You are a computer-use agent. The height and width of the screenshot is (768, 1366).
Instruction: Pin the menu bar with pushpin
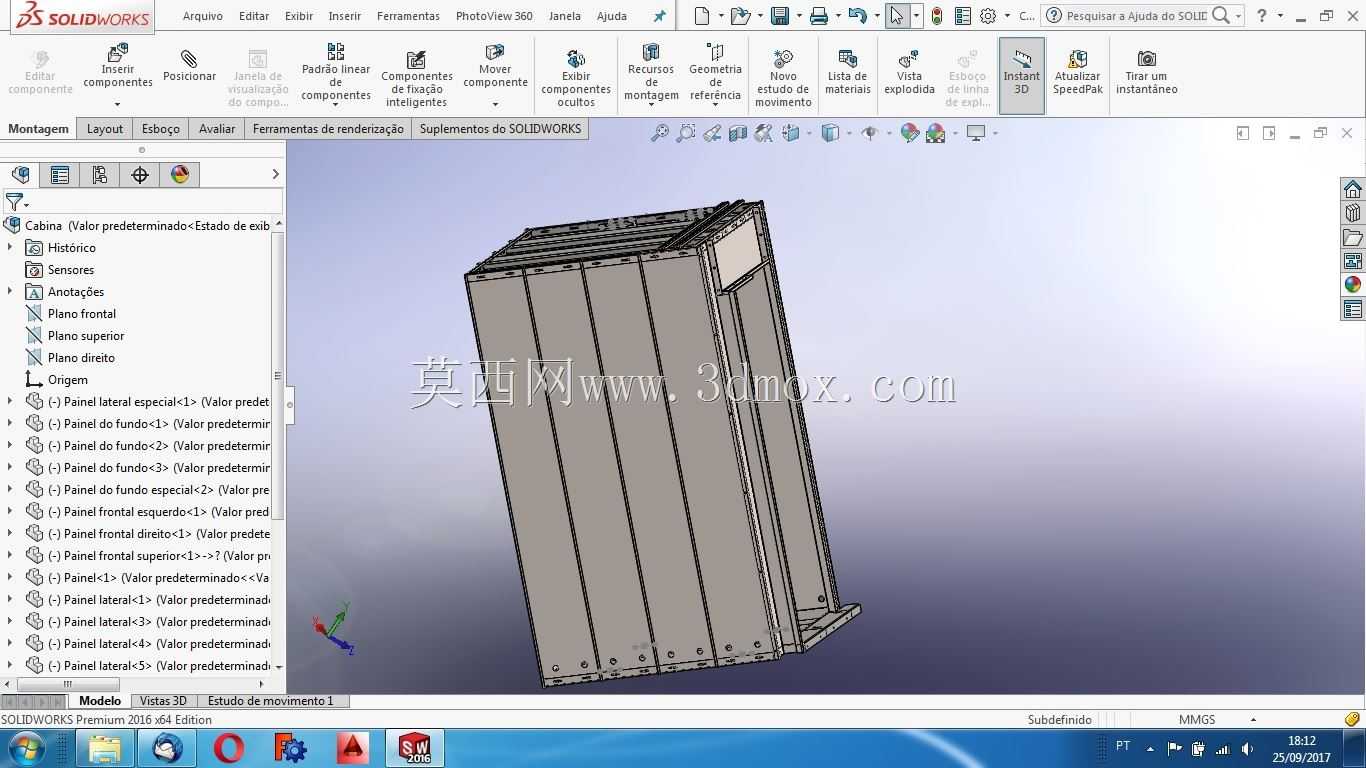659,16
